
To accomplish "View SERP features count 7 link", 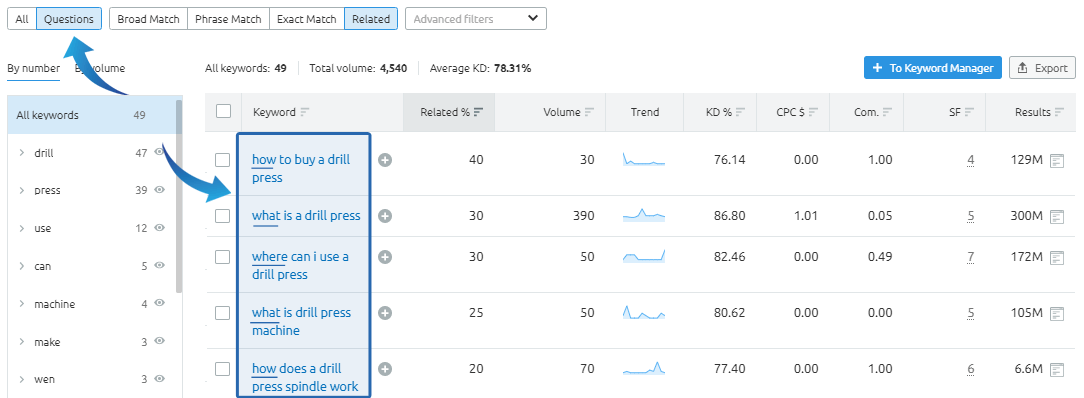I will 971,257.
